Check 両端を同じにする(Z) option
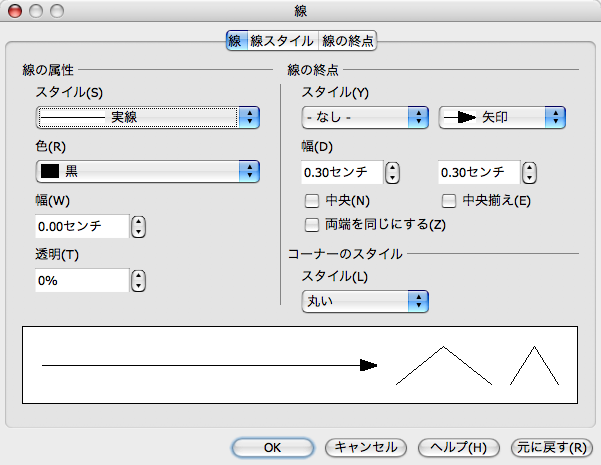The image size is (601, 465). click(312, 223)
